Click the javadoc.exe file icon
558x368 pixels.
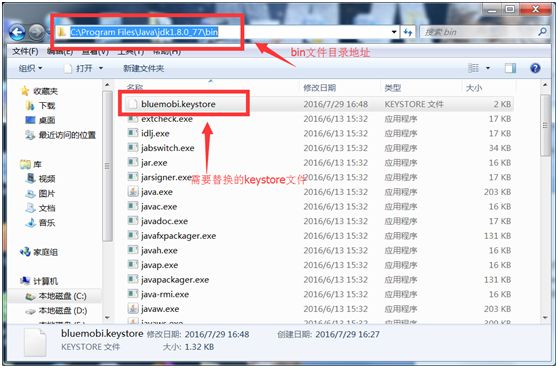click(133, 221)
